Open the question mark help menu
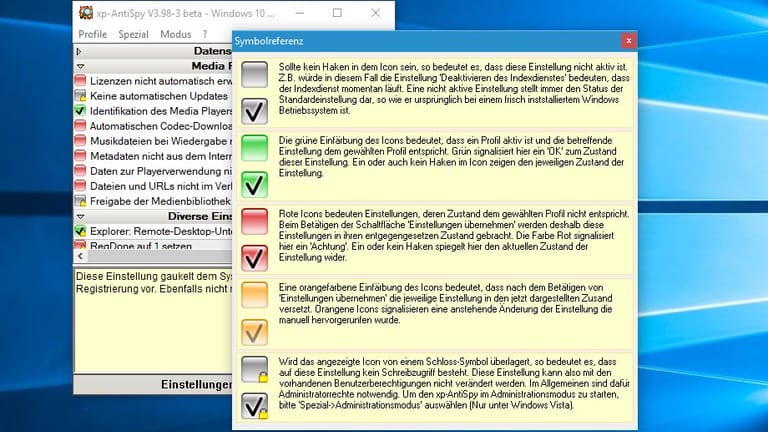The height and width of the screenshot is (432, 768). click(205, 34)
